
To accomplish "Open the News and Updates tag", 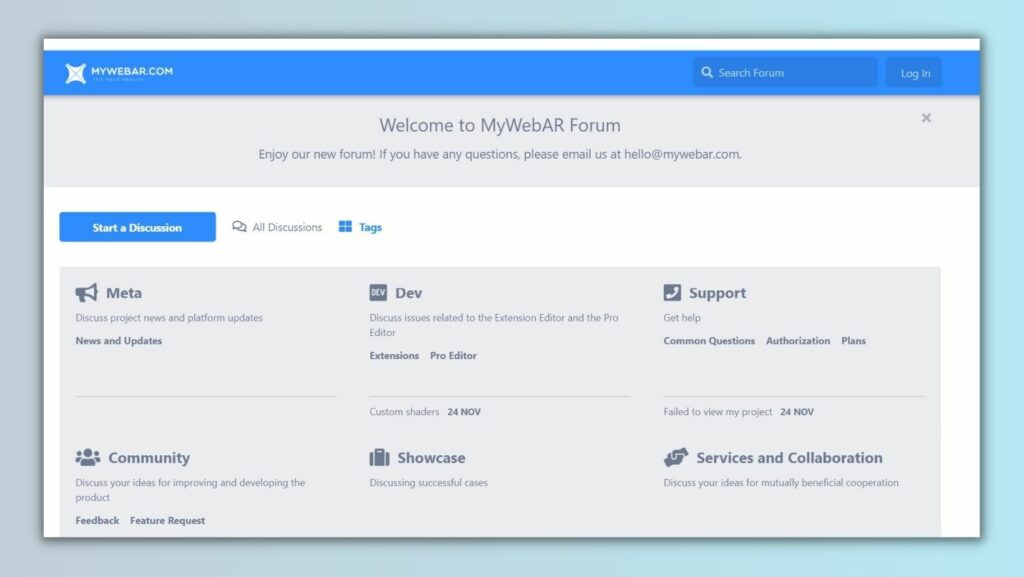I will (x=118, y=341).
